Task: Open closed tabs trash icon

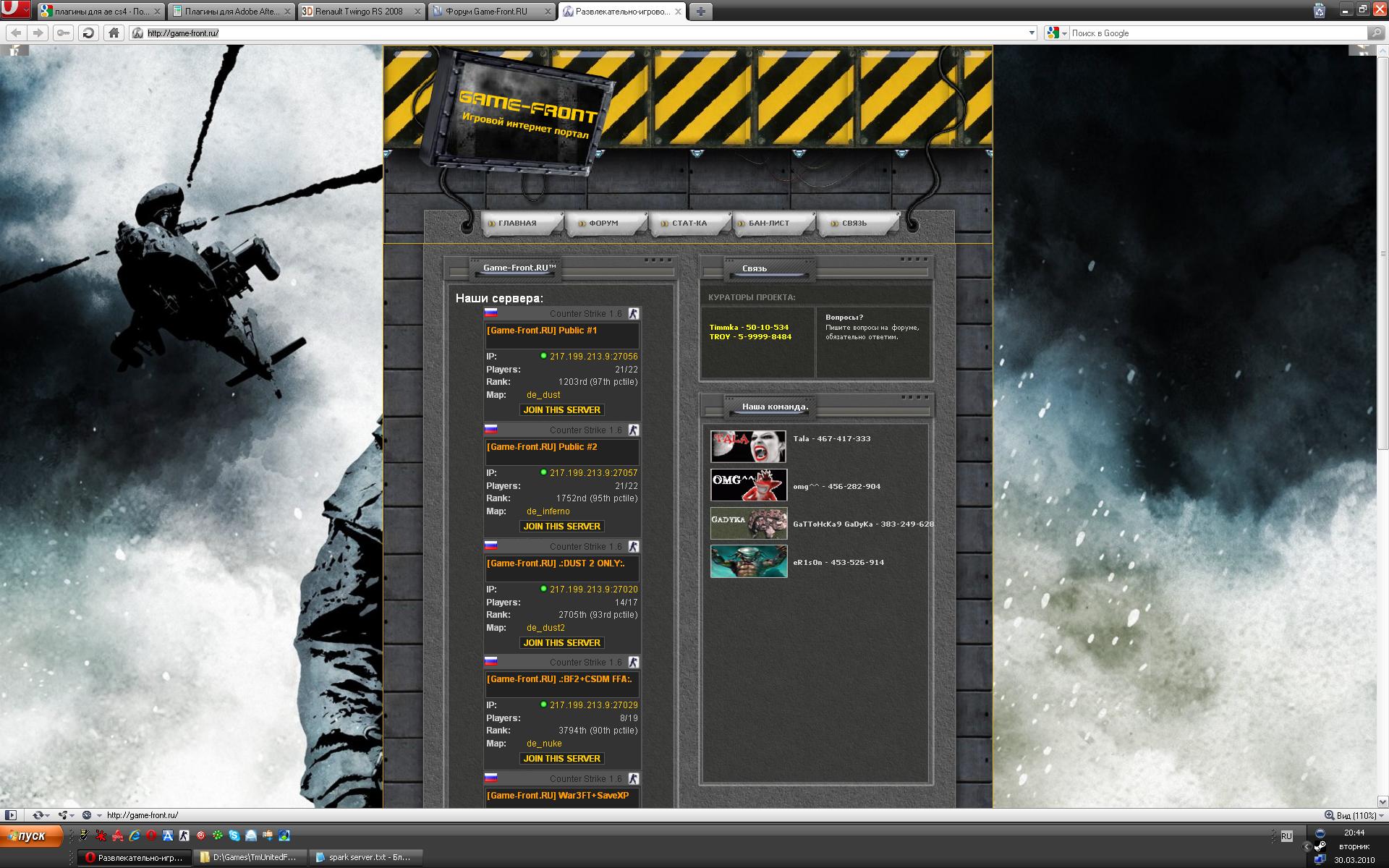Action: point(1320,11)
